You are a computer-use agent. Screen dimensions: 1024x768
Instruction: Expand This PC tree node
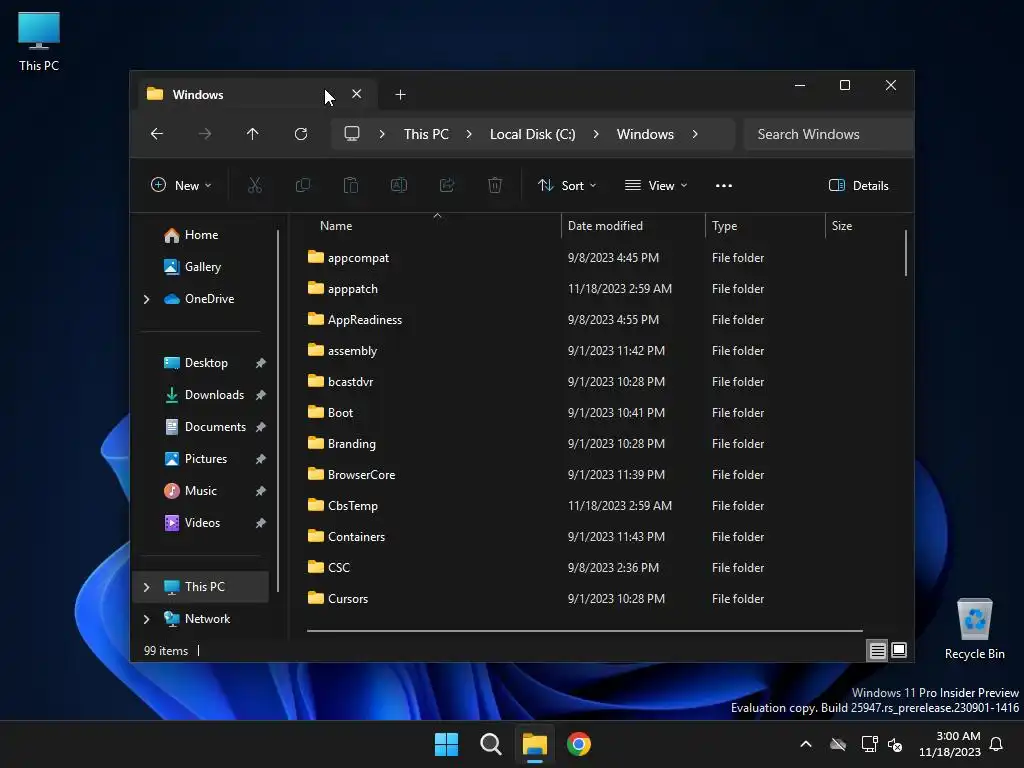146,587
